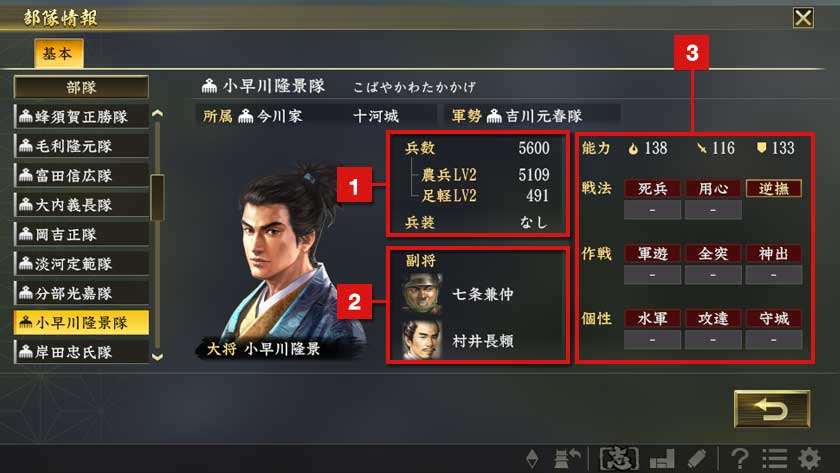The width and height of the screenshot is (840, 473).
Task: Open settings gear icon in bottom bar
Action: coord(809,459)
